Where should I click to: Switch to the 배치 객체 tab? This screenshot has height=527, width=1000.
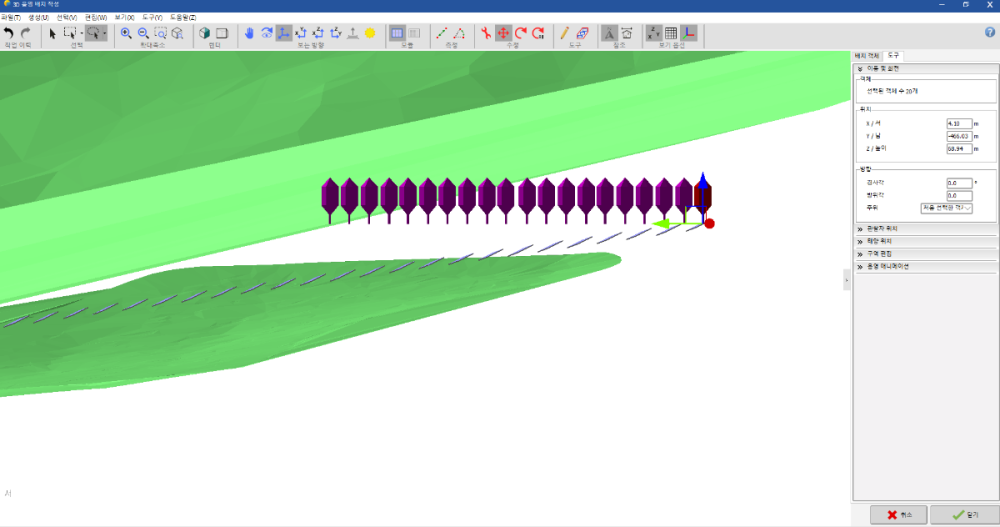[866, 55]
